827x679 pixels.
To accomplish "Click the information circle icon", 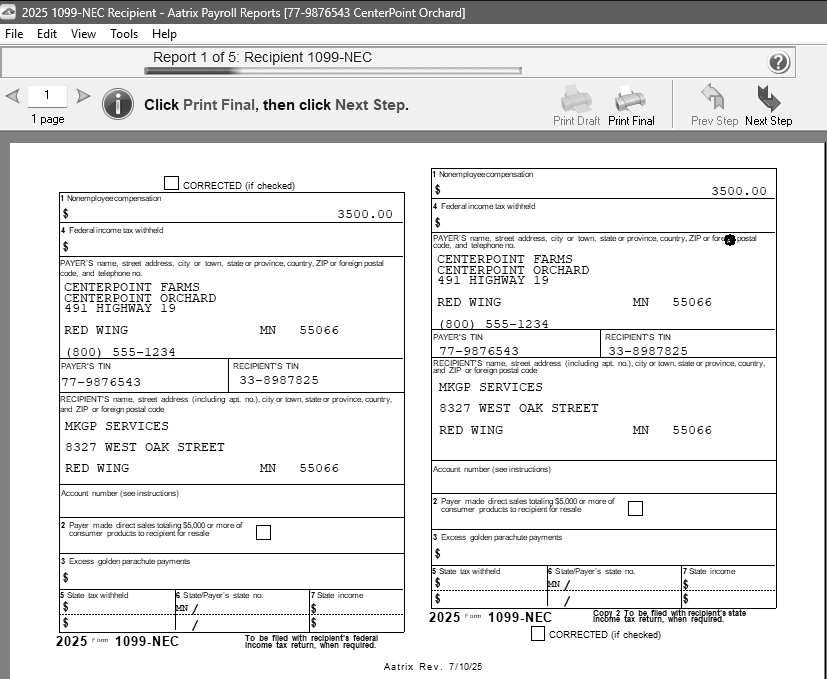I will coord(118,104).
